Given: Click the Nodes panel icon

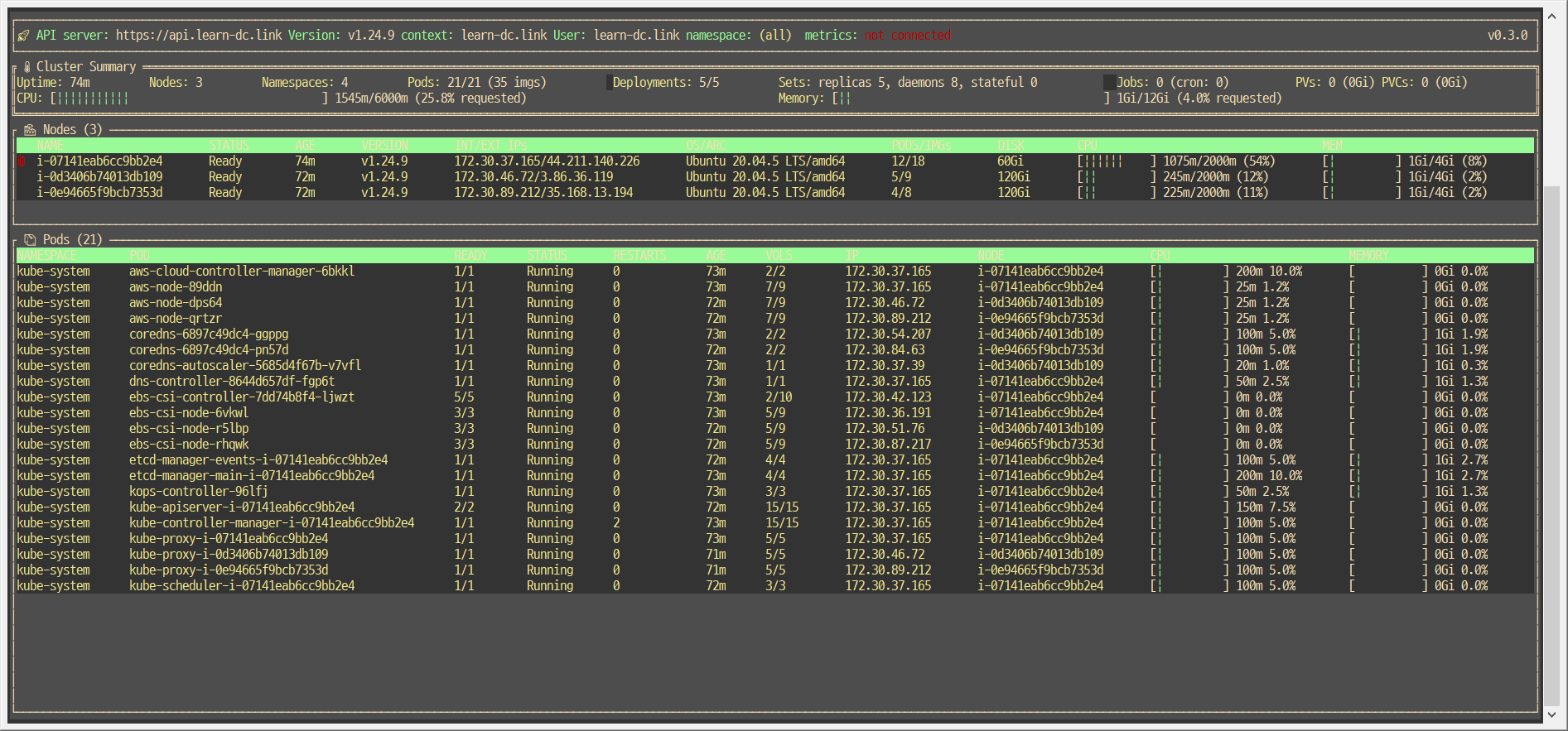Looking at the screenshot, I should [30, 130].
